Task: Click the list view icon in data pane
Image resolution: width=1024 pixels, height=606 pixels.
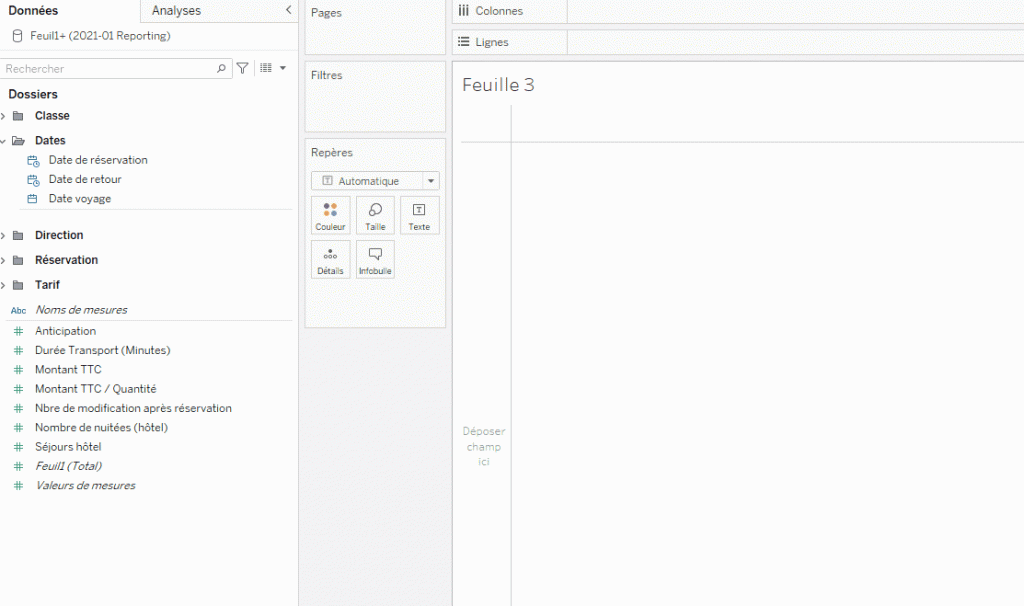Action: pos(266,68)
